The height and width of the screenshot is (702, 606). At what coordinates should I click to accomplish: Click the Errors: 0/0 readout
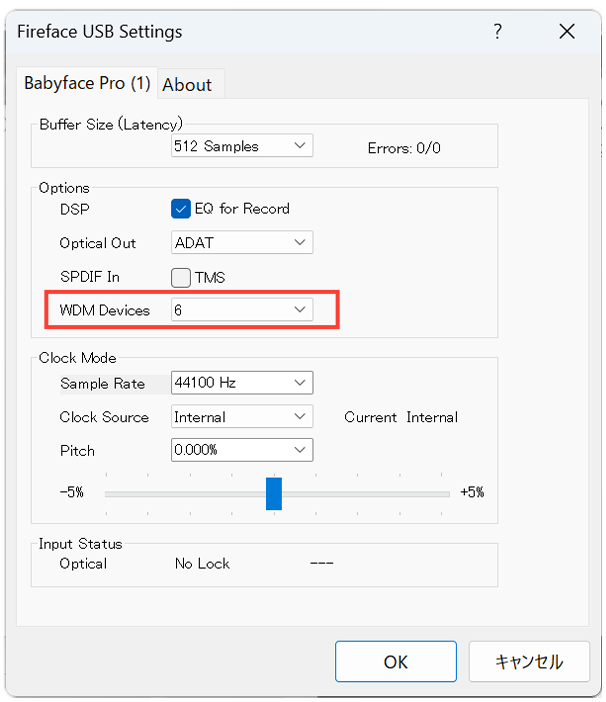404,148
